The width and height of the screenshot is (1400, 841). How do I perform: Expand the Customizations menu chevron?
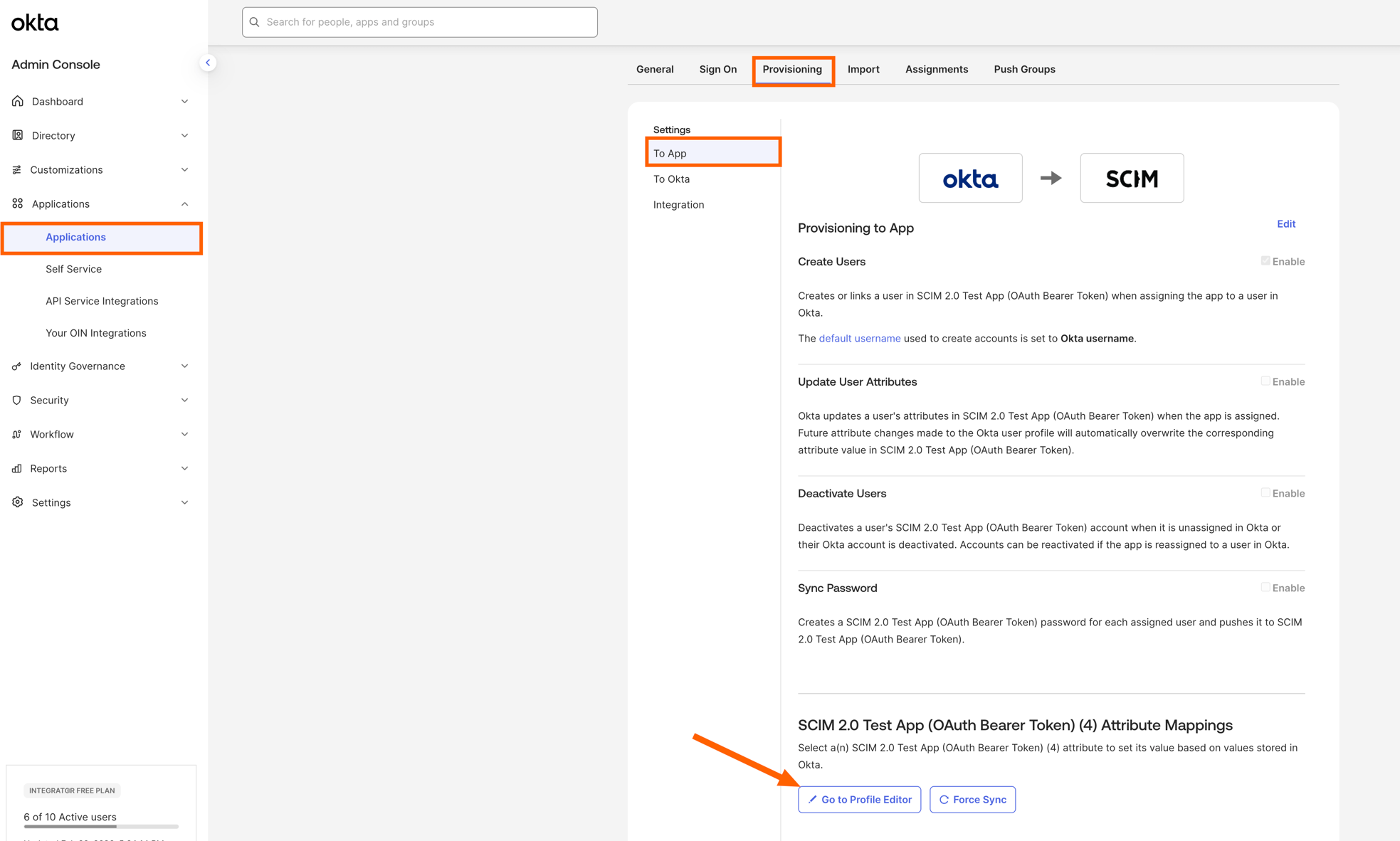tap(184, 169)
